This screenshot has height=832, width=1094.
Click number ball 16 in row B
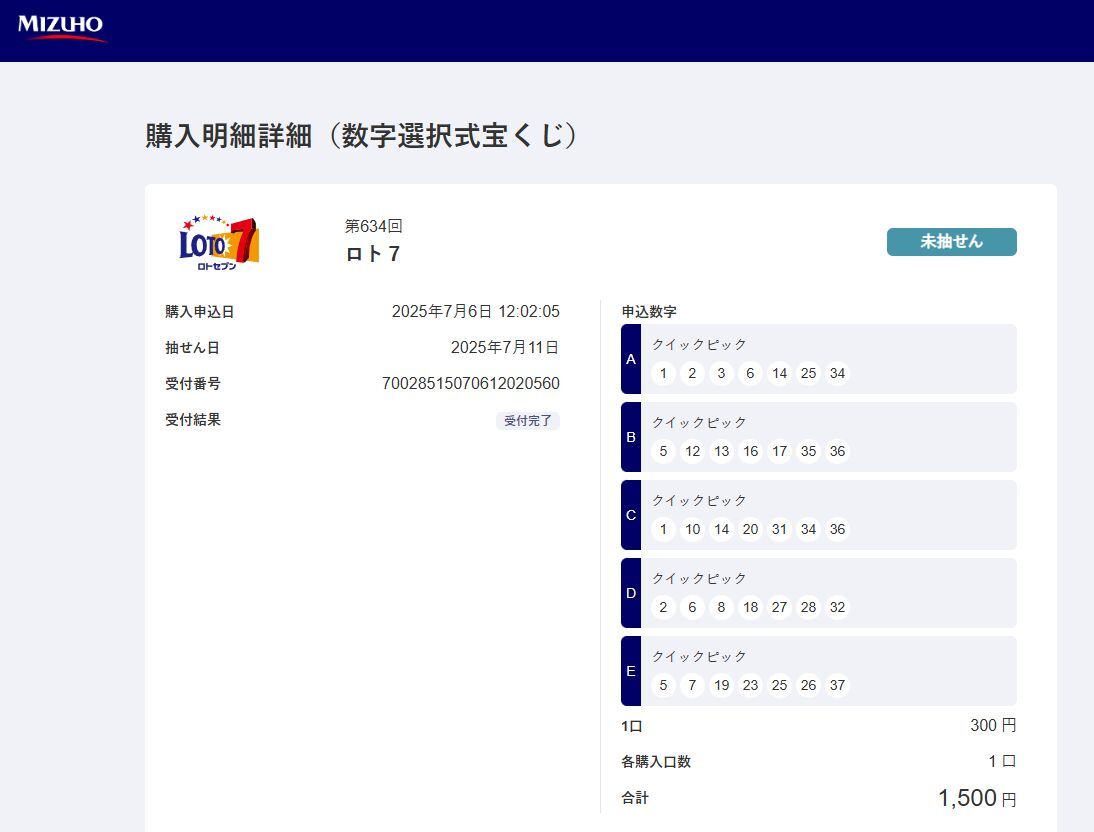(751, 452)
